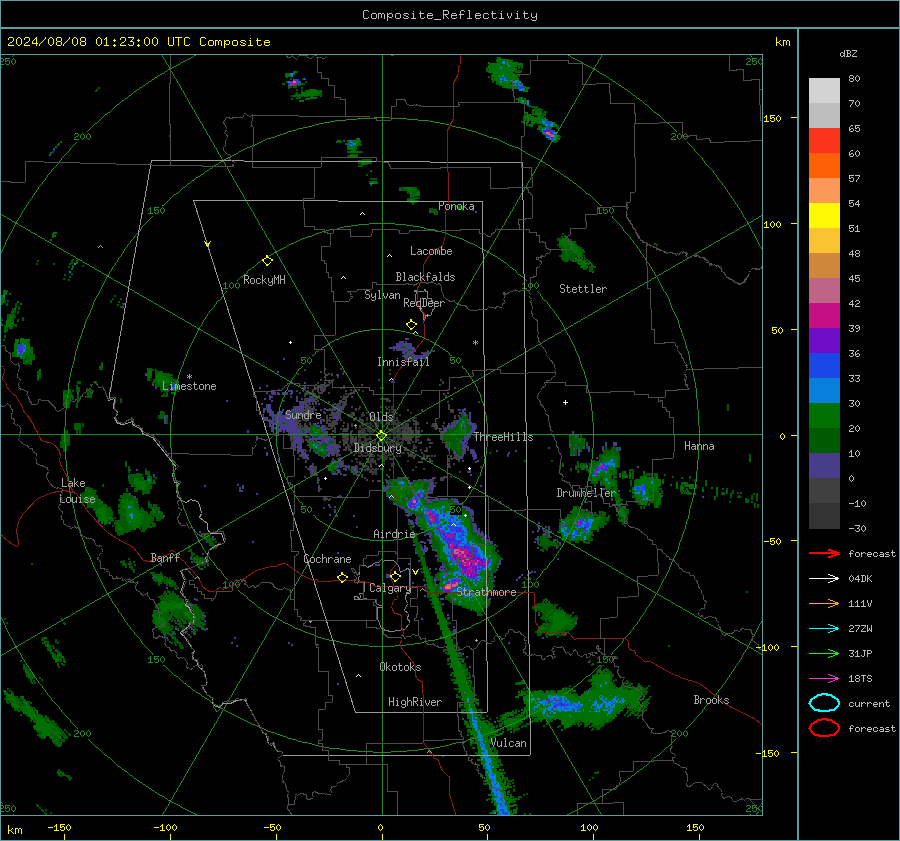Click the bright yellow swatch in dBZ scale
Screen dimensions: 900x841
pyautogui.click(x=824, y=215)
